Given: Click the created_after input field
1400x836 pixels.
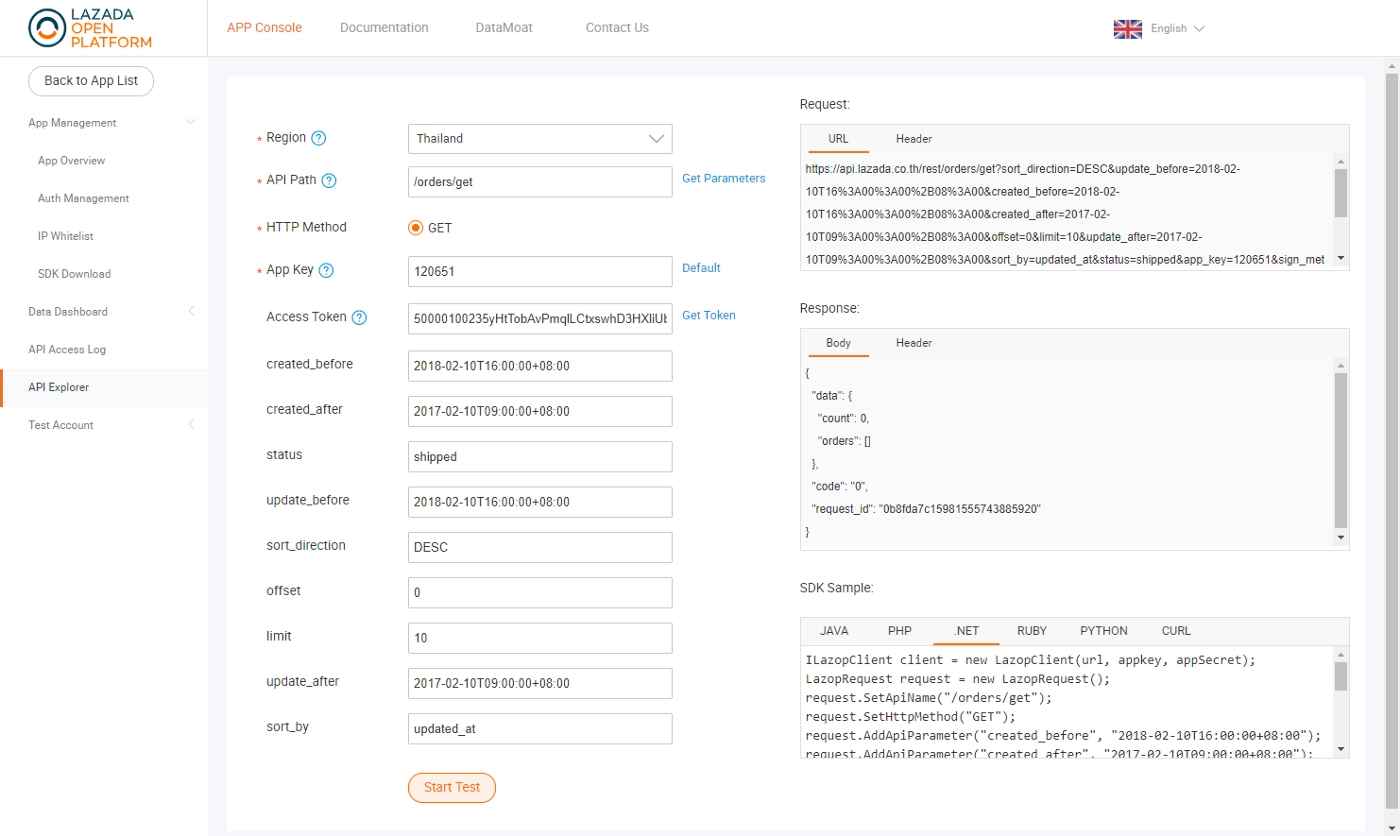Looking at the screenshot, I should pyautogui.click(x=540, y=411).
